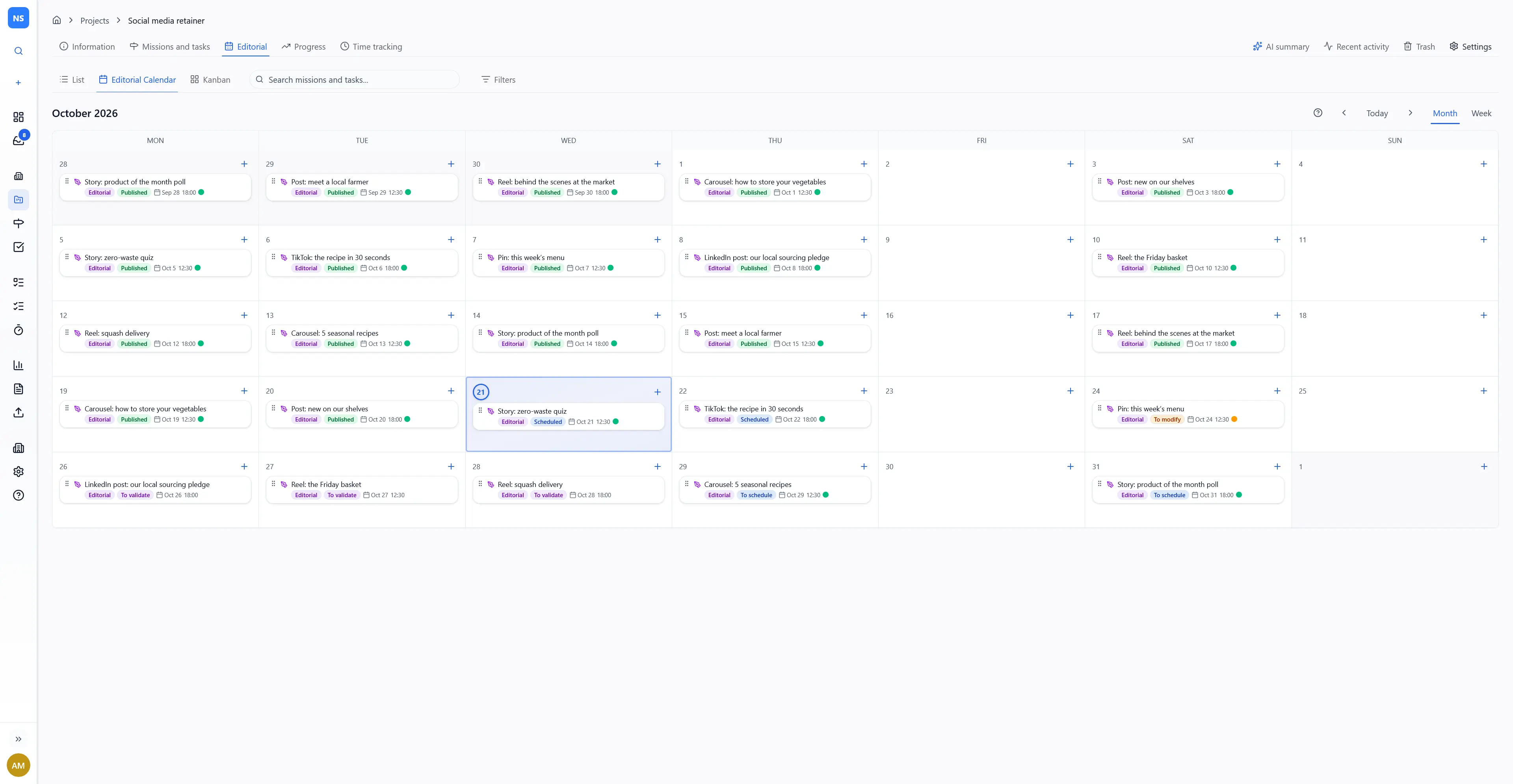Click Projects breadcrumb link
1513x784 pixels.
click(95, 20)
